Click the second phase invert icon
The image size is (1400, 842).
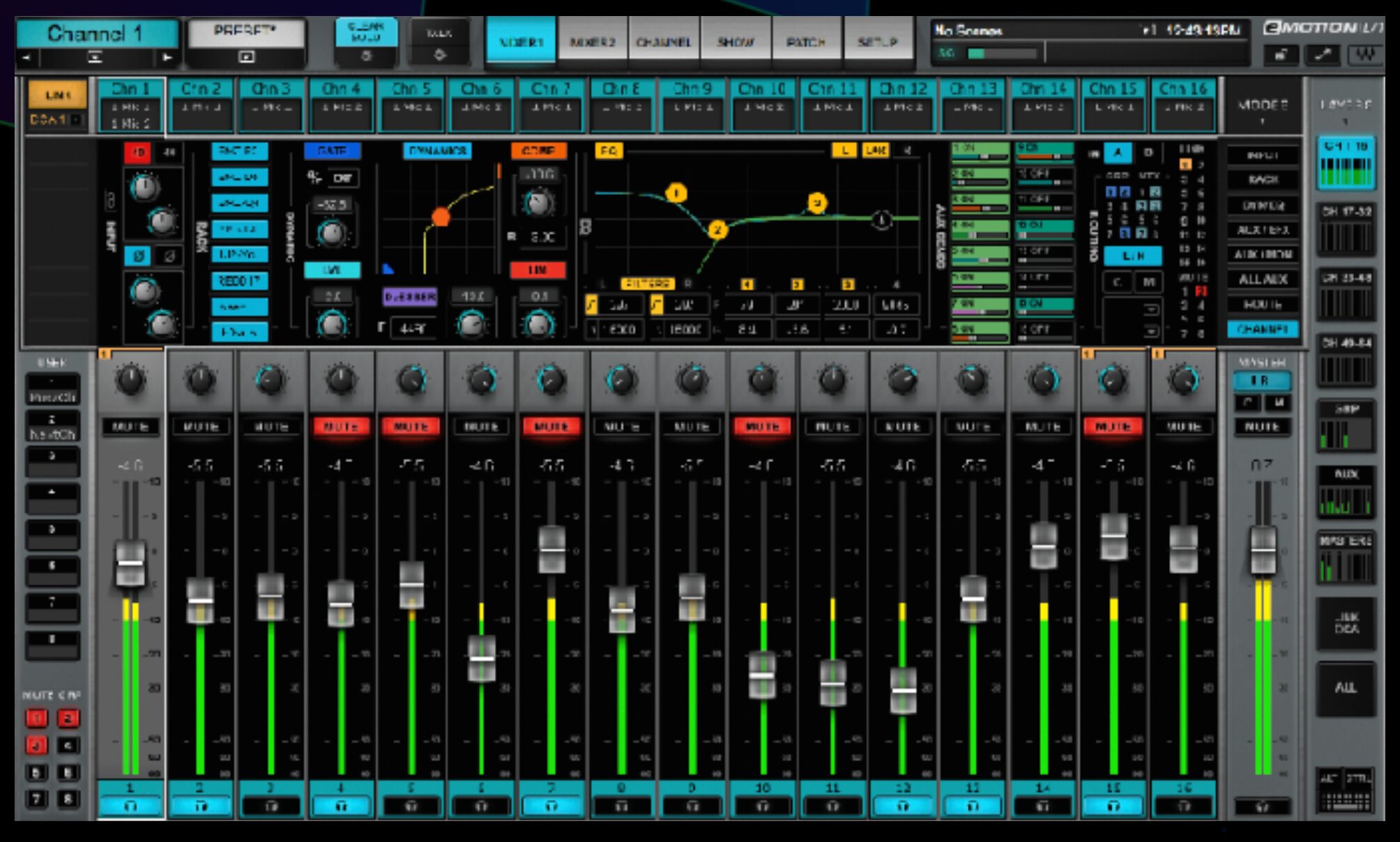pos(169,256)
